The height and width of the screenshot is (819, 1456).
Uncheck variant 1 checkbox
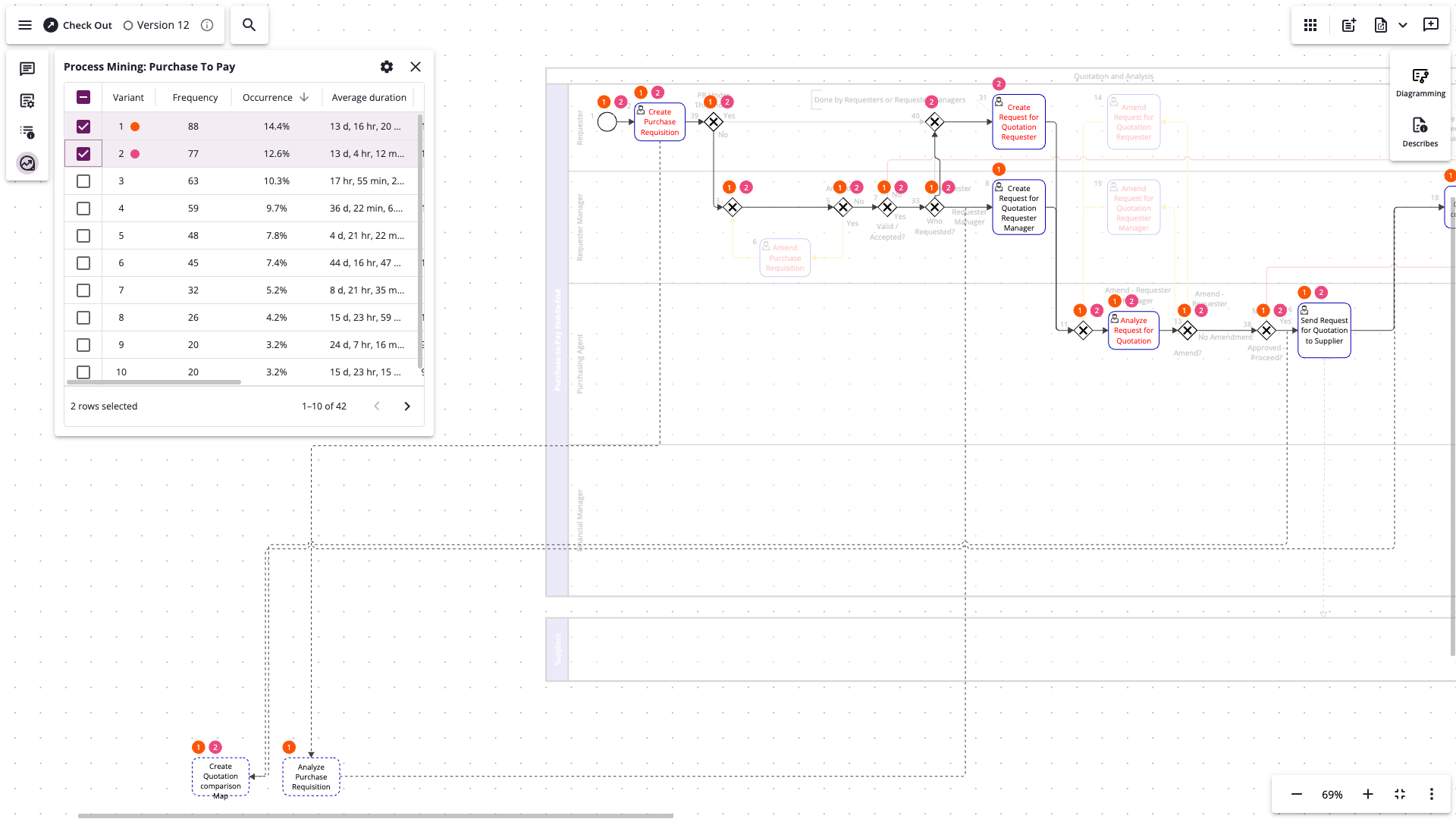point(83,127)
